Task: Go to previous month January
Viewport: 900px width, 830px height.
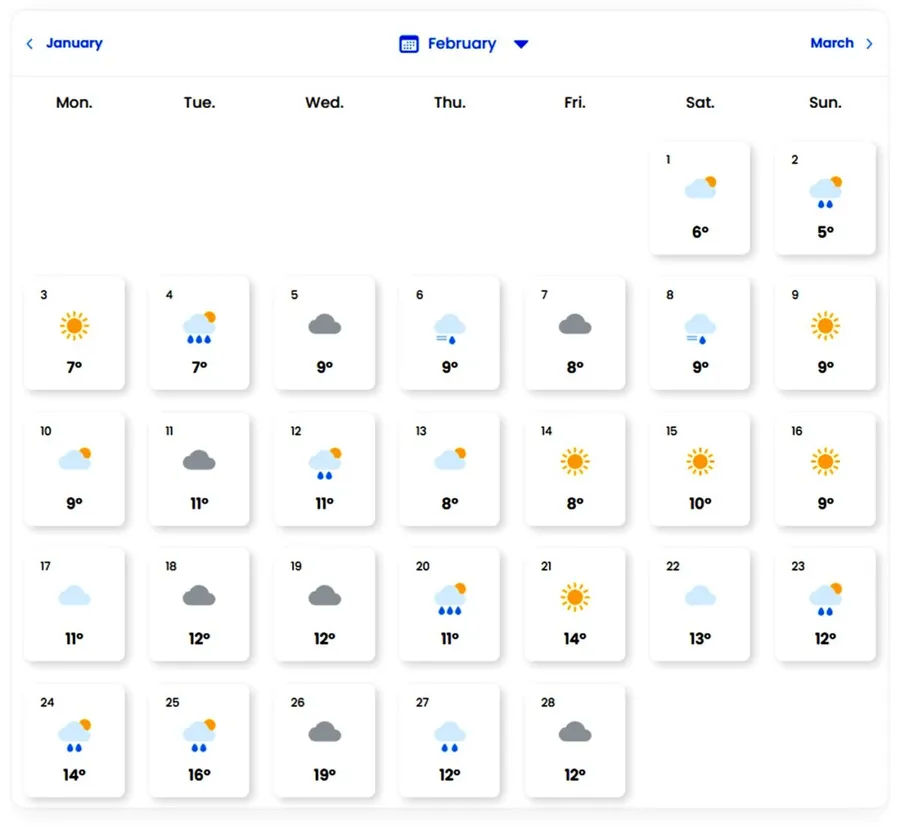Action: 74,43
